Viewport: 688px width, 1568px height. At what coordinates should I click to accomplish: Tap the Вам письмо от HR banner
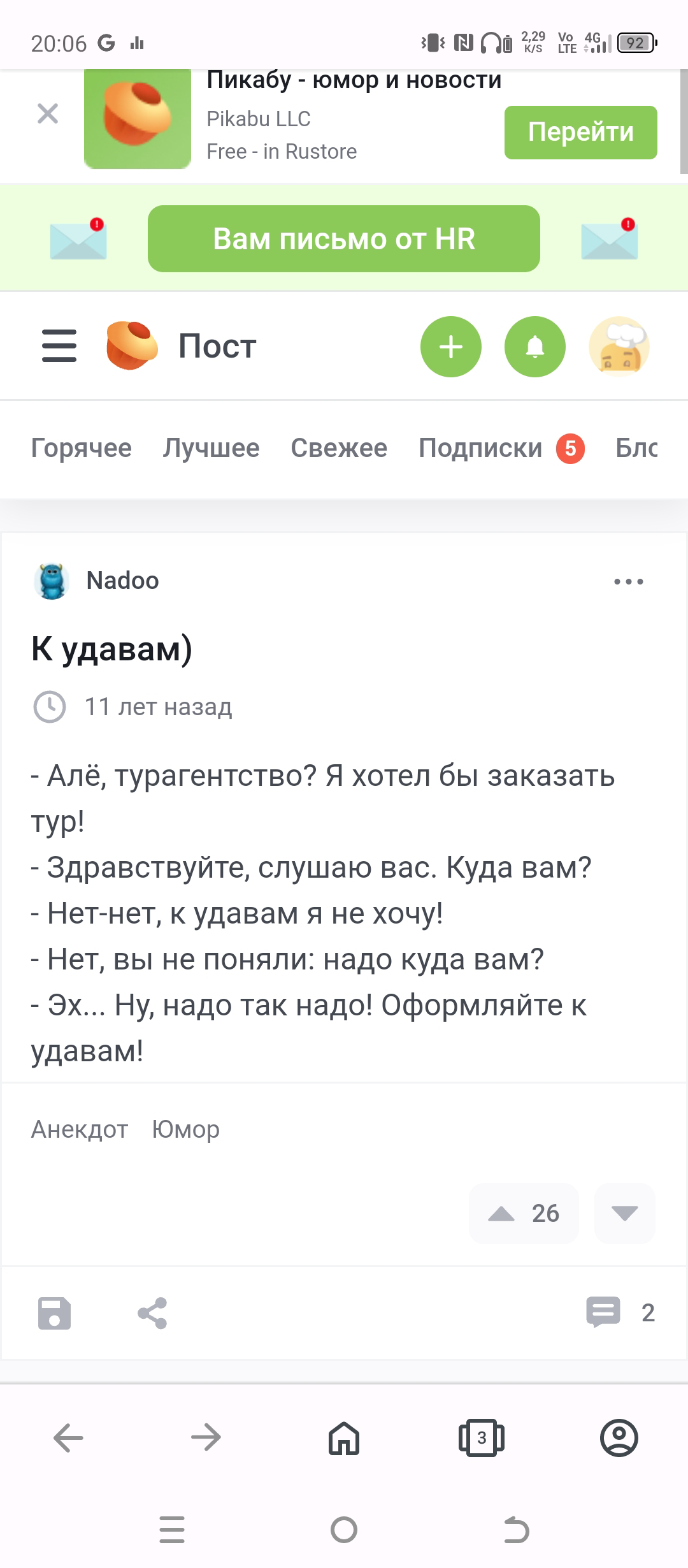pyautogui.click(x=343, y=239)
